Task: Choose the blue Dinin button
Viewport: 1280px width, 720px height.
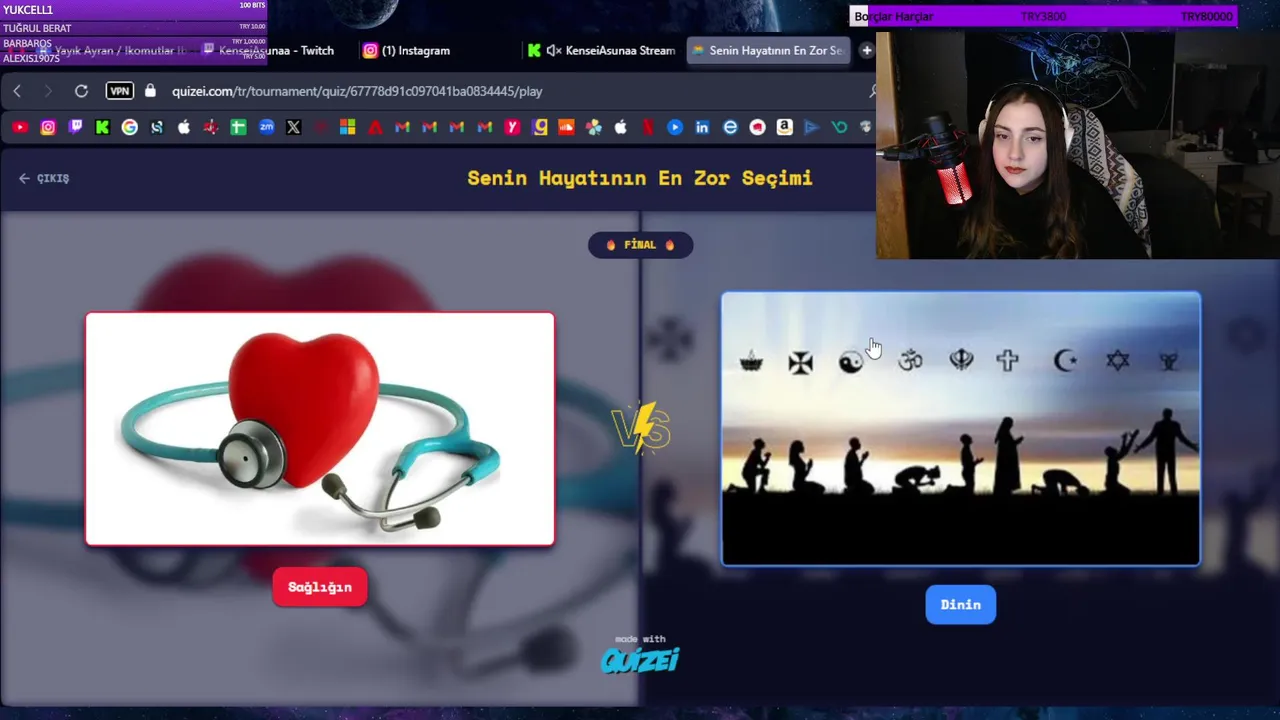Action: click(961, 604)
